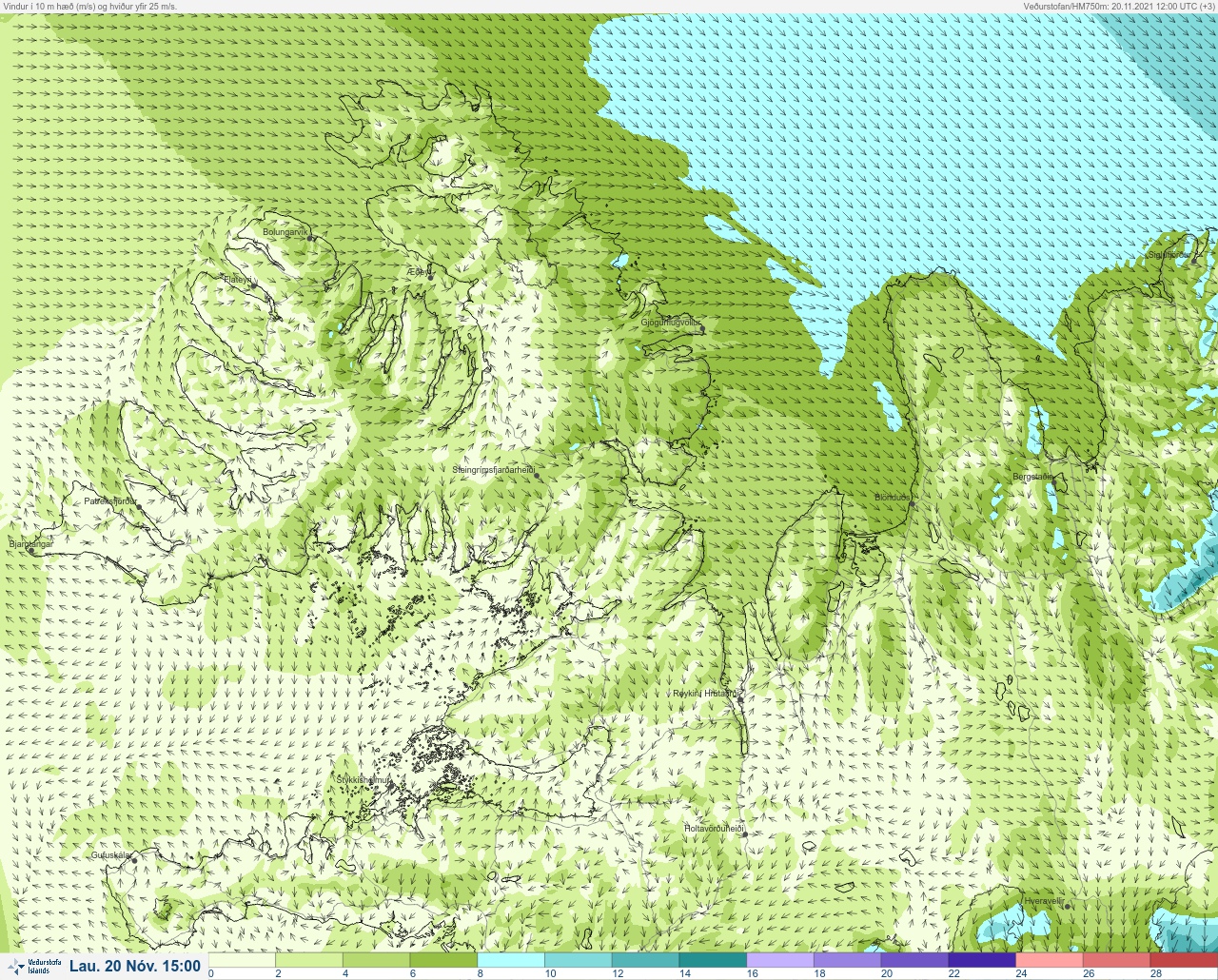This screenshot has height=980, width=1218.
Task: Click the Flateyri station label
Action: [237, 280]
